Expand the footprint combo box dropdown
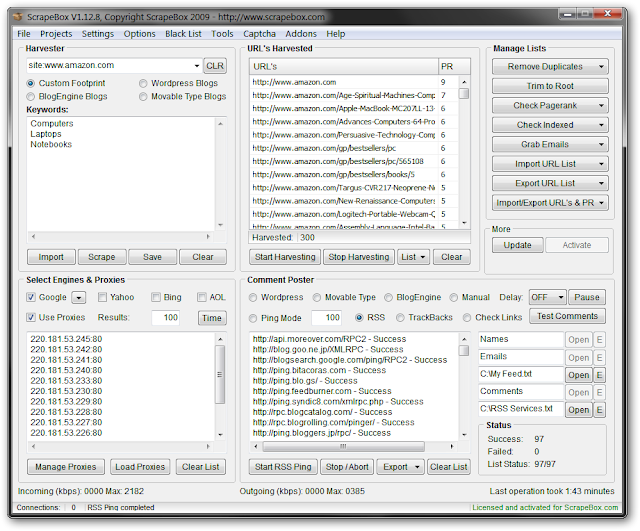Image resolution: width=640 pixels, height=531 pixels. [x=197, y=66]
